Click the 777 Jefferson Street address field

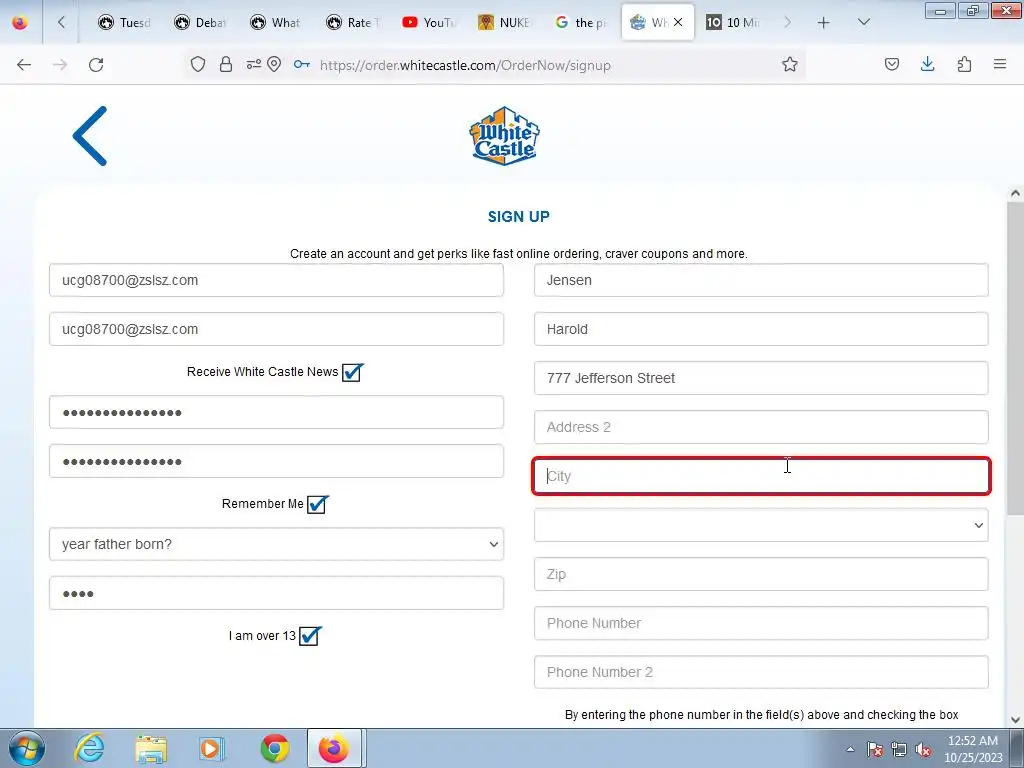(761, 378)
